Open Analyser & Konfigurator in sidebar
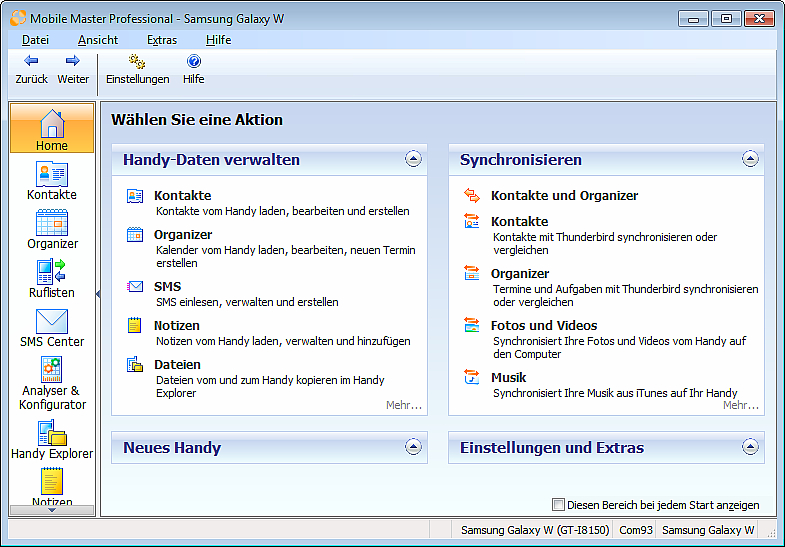 click(x=52, y=383)
